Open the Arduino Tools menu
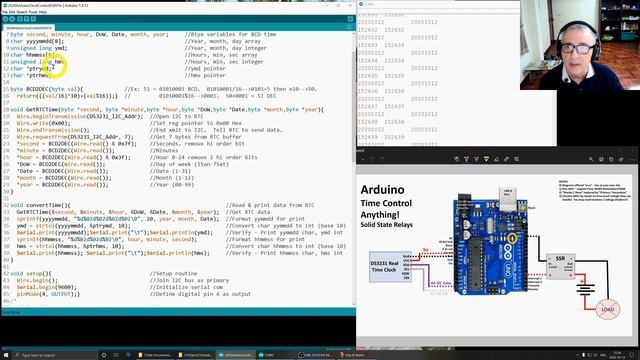 (x=33, y=12)
